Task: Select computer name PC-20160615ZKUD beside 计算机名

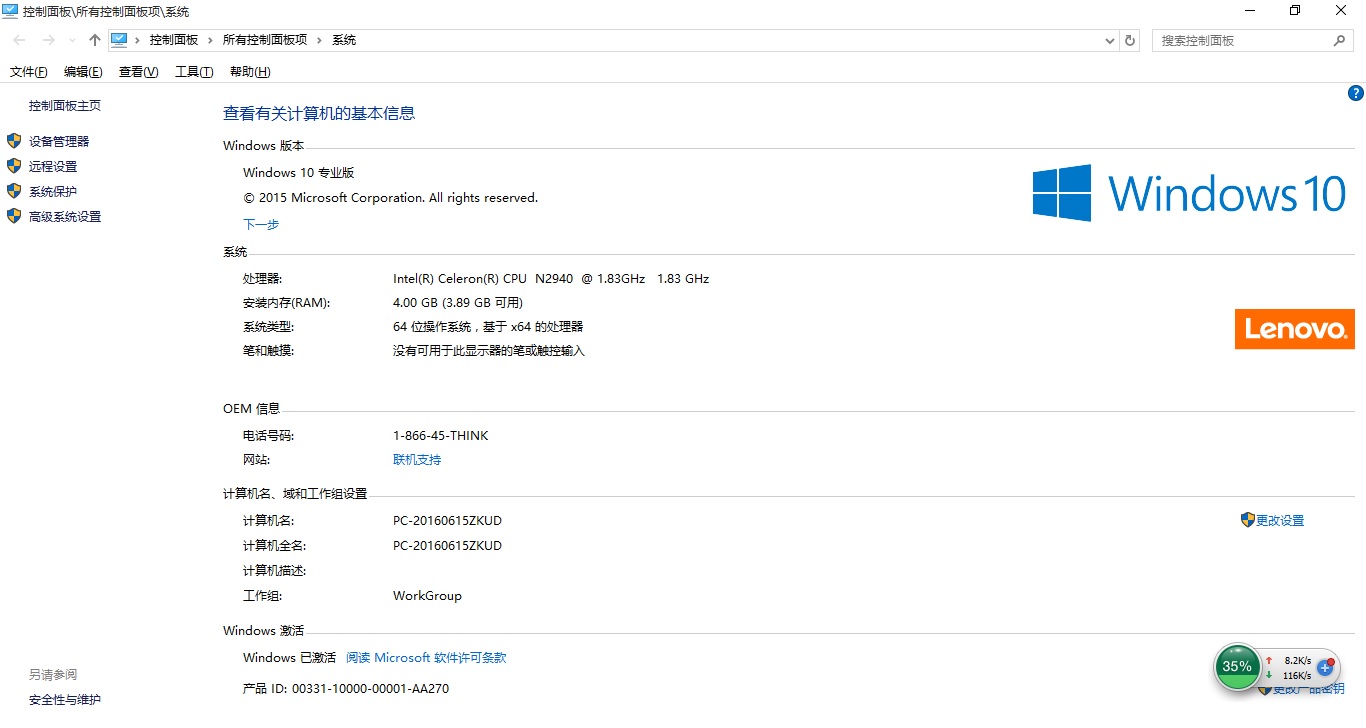Action: (447, 521)
